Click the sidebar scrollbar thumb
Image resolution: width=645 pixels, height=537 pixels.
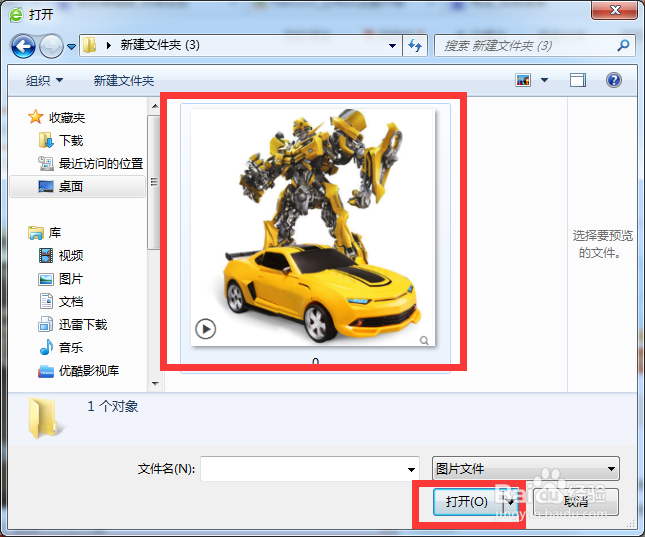tap(154, 182)
